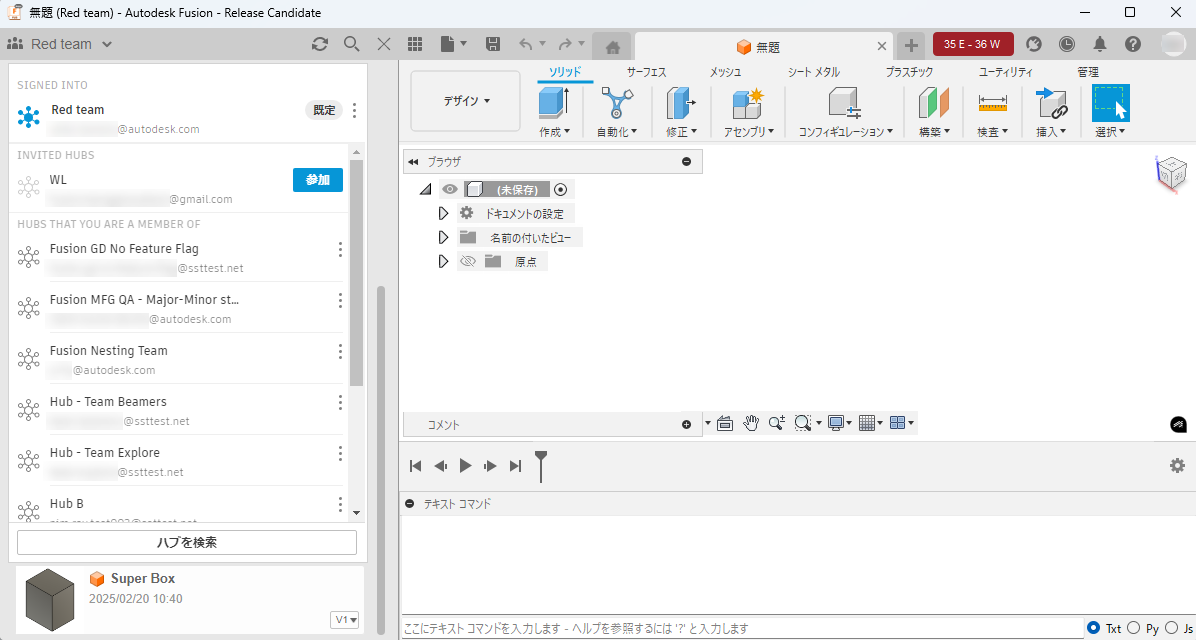Viewport: 1196px width, 640px height.
Task: Open timeline settings gear
Action: point(1178,465)
